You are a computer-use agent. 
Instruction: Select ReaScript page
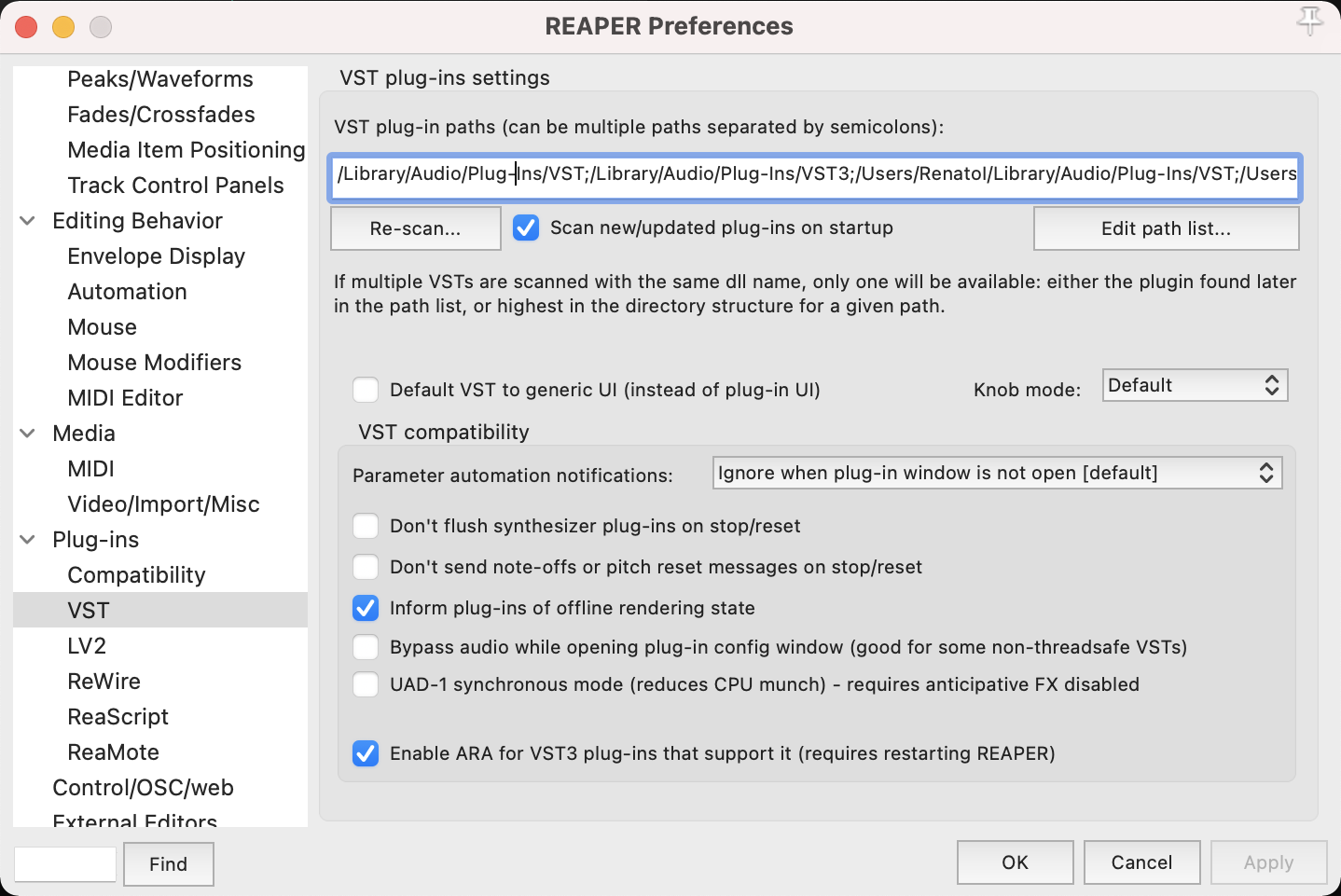[118, 717]
